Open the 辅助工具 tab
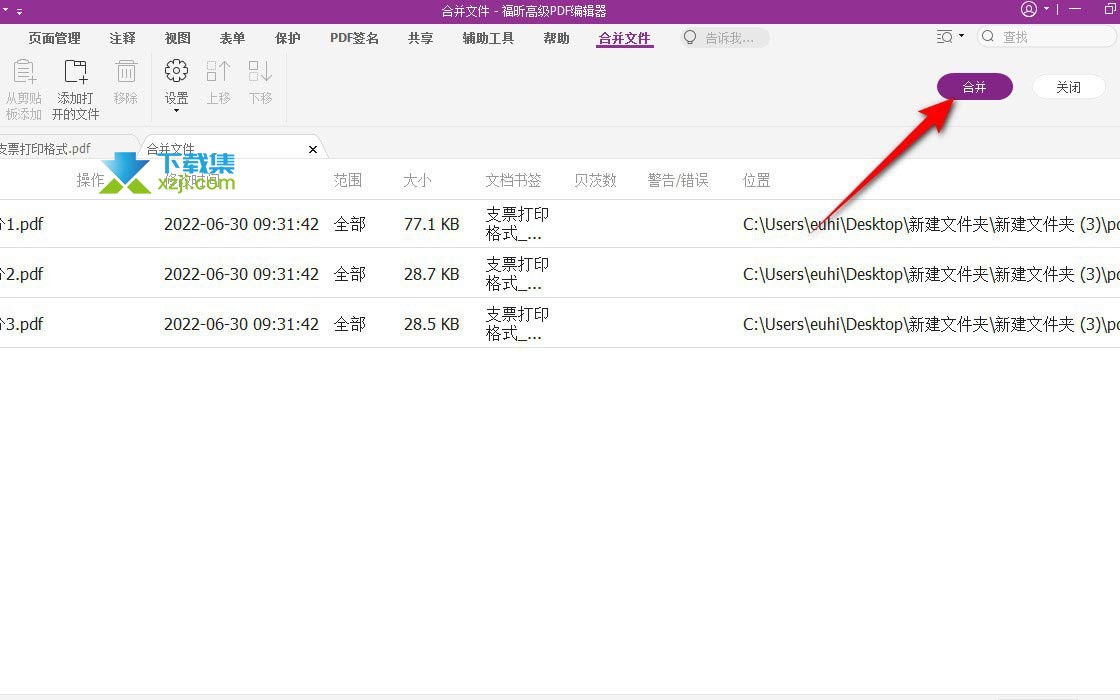Image resolution: width=1120 pixels, height=700 pixels. click(489, 39)
